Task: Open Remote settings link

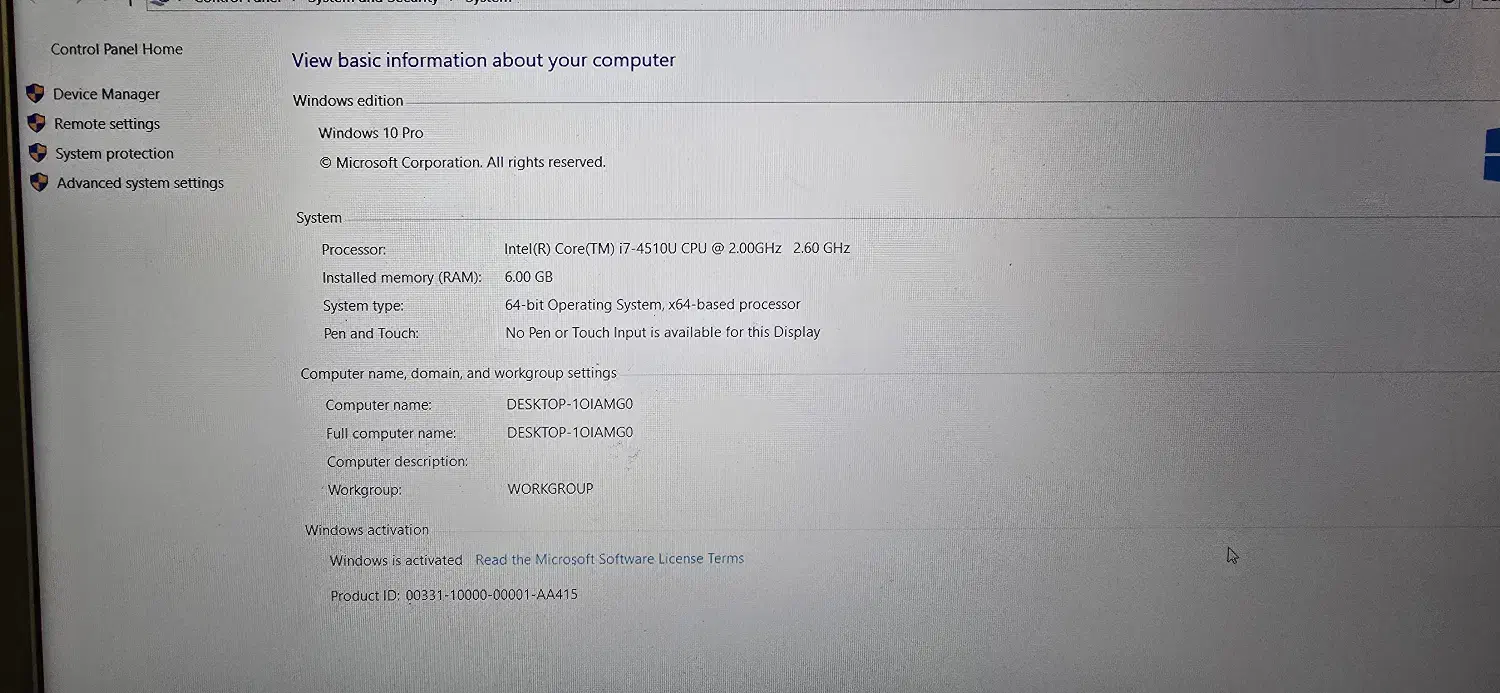Action: [x=107, y=124]
